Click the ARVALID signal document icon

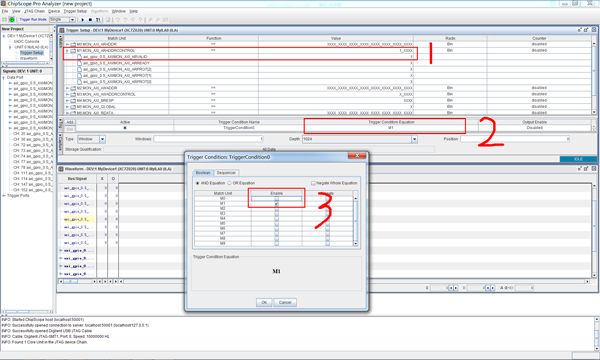(80, 57)
